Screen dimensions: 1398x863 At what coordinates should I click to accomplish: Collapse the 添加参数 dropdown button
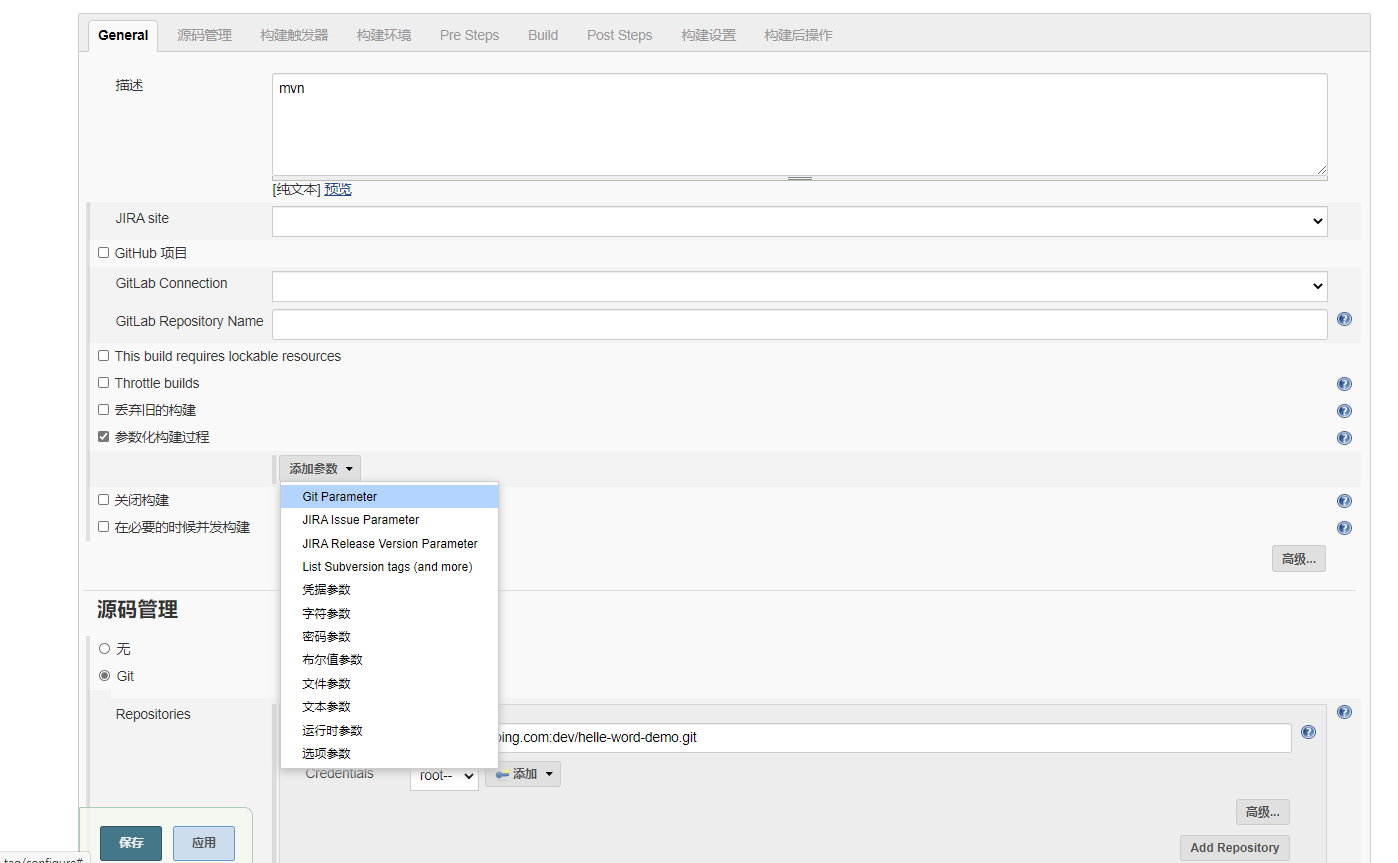tap(320, 468)
